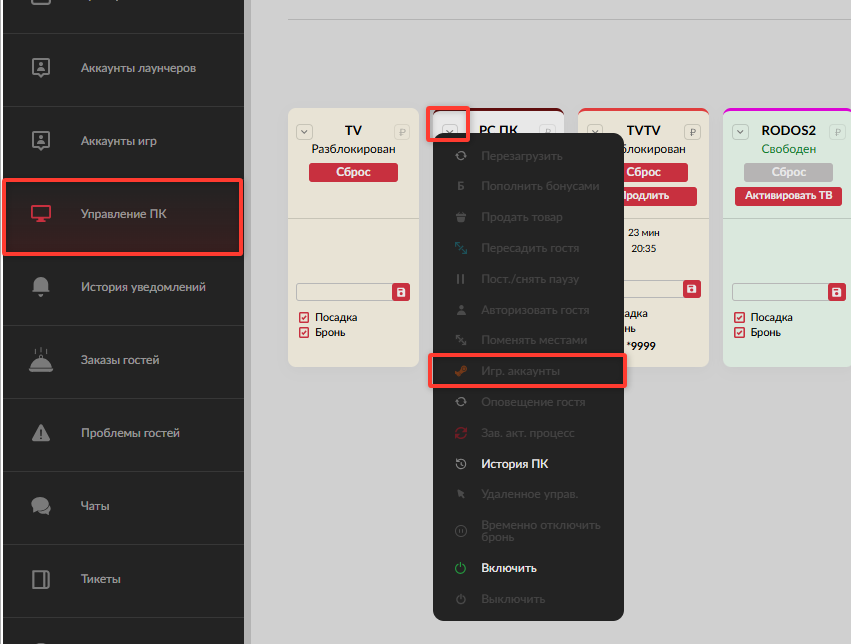Click the ruble icon on PC ПК card

[547, 130]
